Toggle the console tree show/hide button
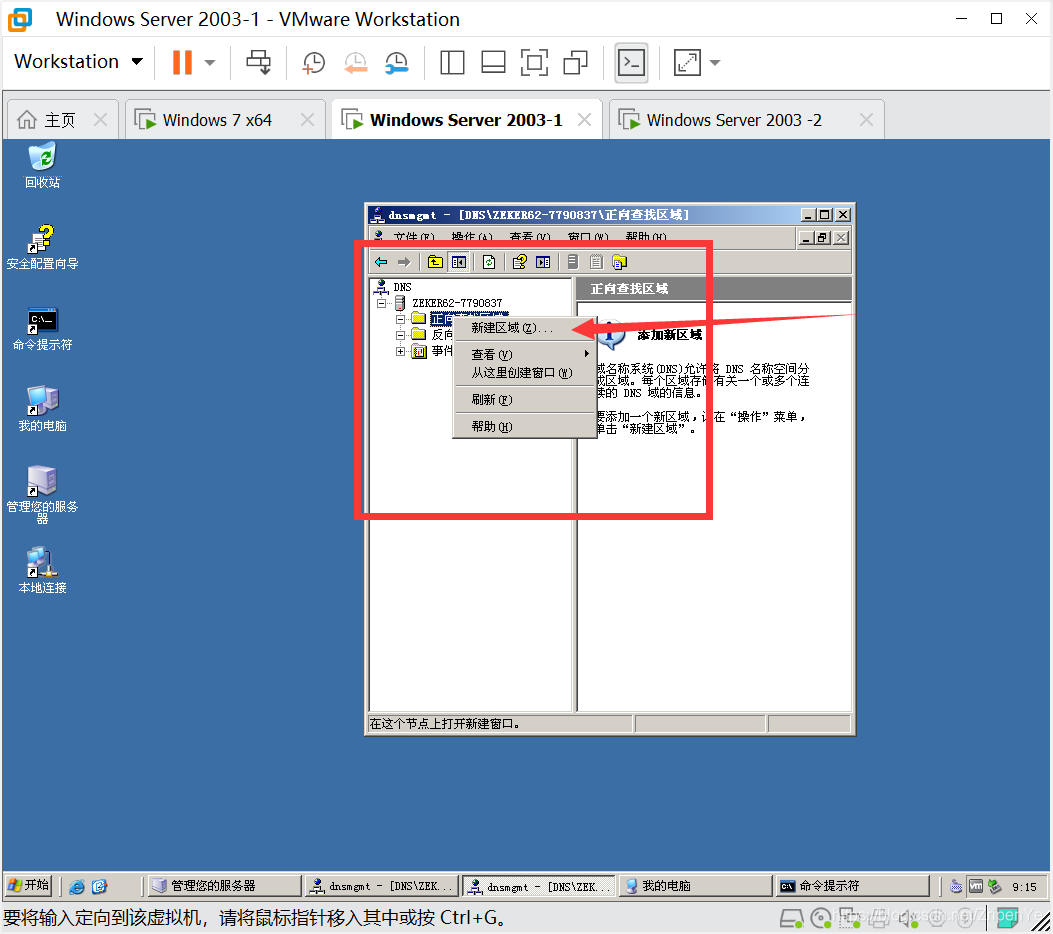 click(459, 262)
